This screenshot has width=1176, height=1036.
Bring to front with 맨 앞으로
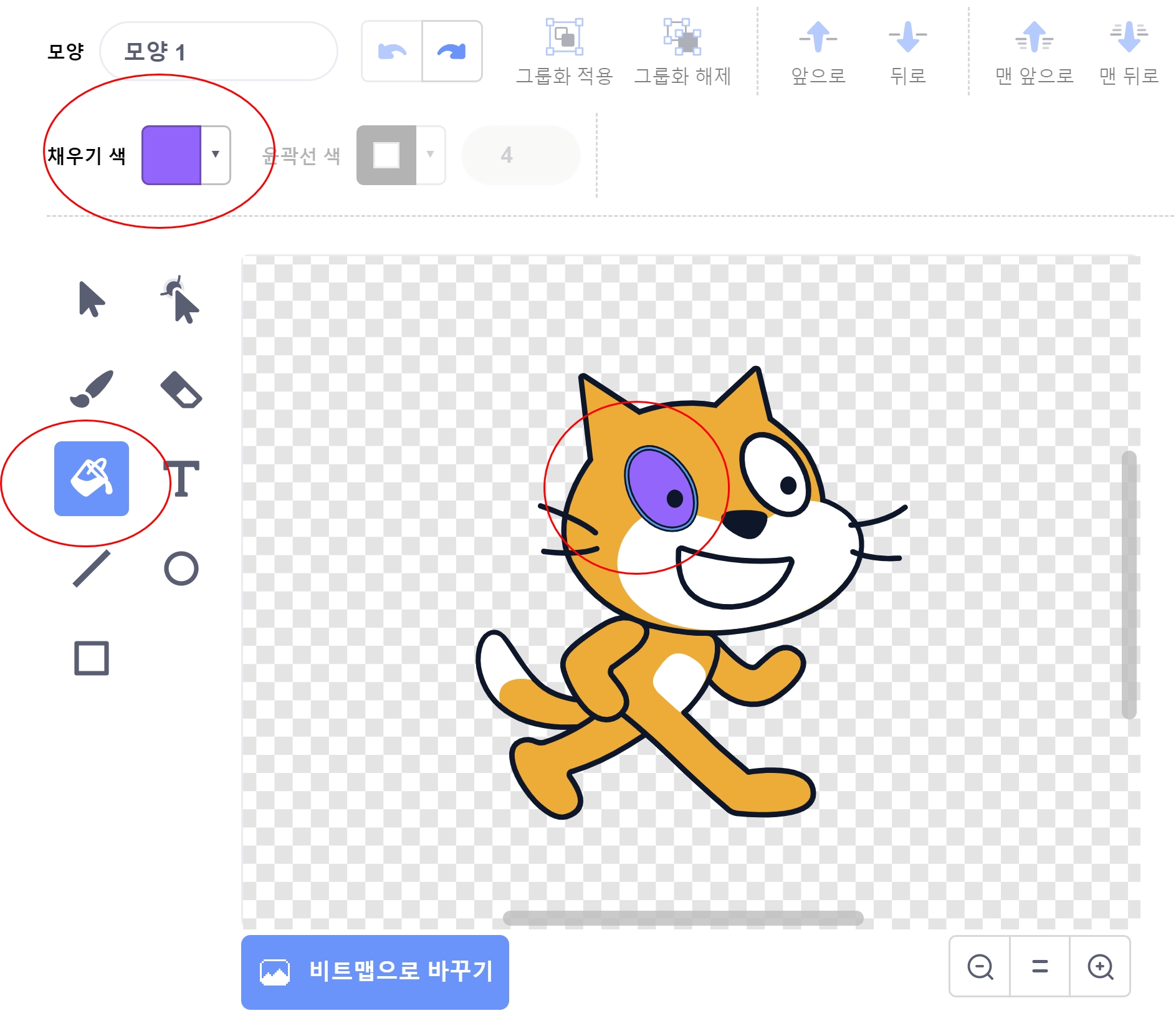1035,52
